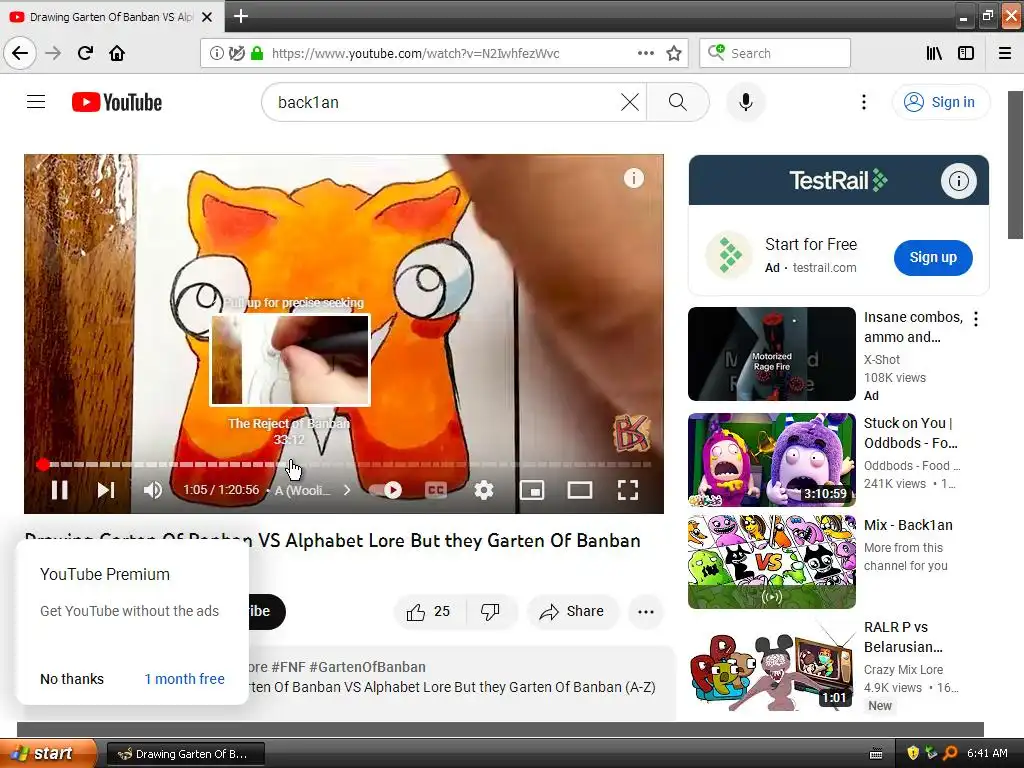Accept the 1 month free offer
This screenshot has height=768, width=1024.
point(184,679)
